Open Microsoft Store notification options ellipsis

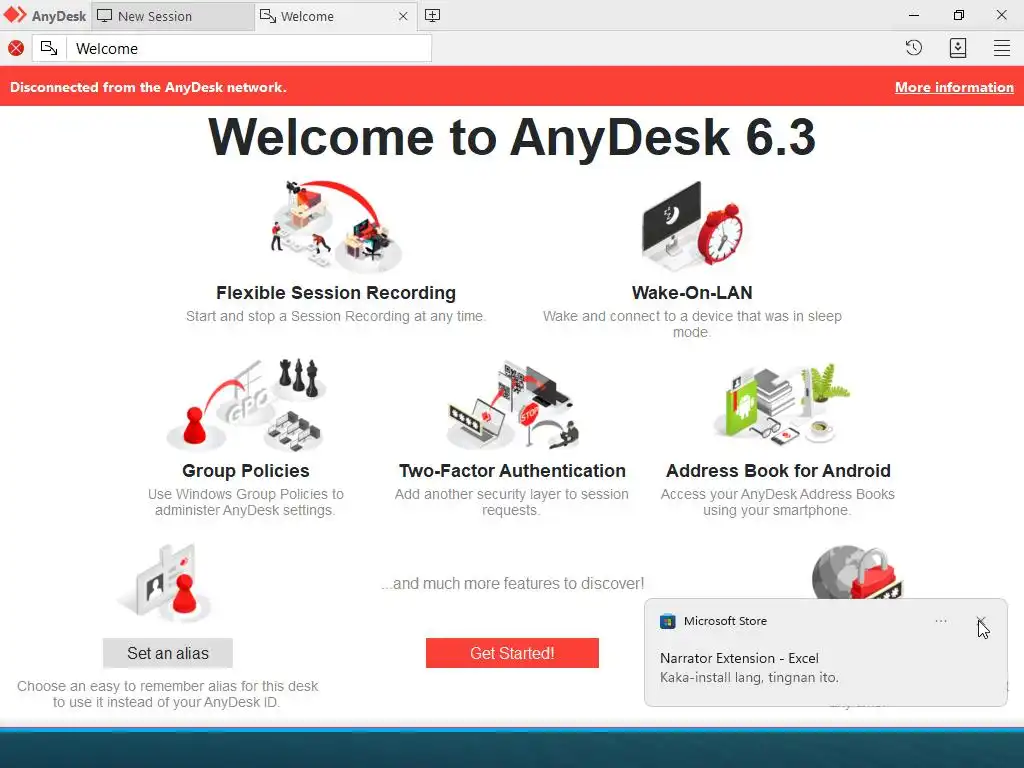[940, 621]
